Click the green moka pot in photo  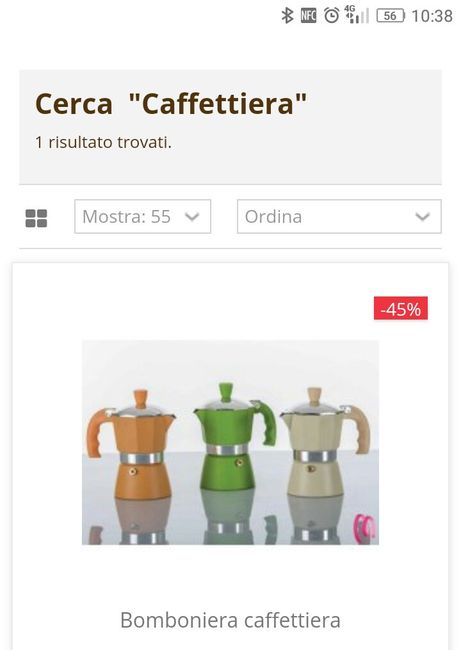tap(235, 436)
